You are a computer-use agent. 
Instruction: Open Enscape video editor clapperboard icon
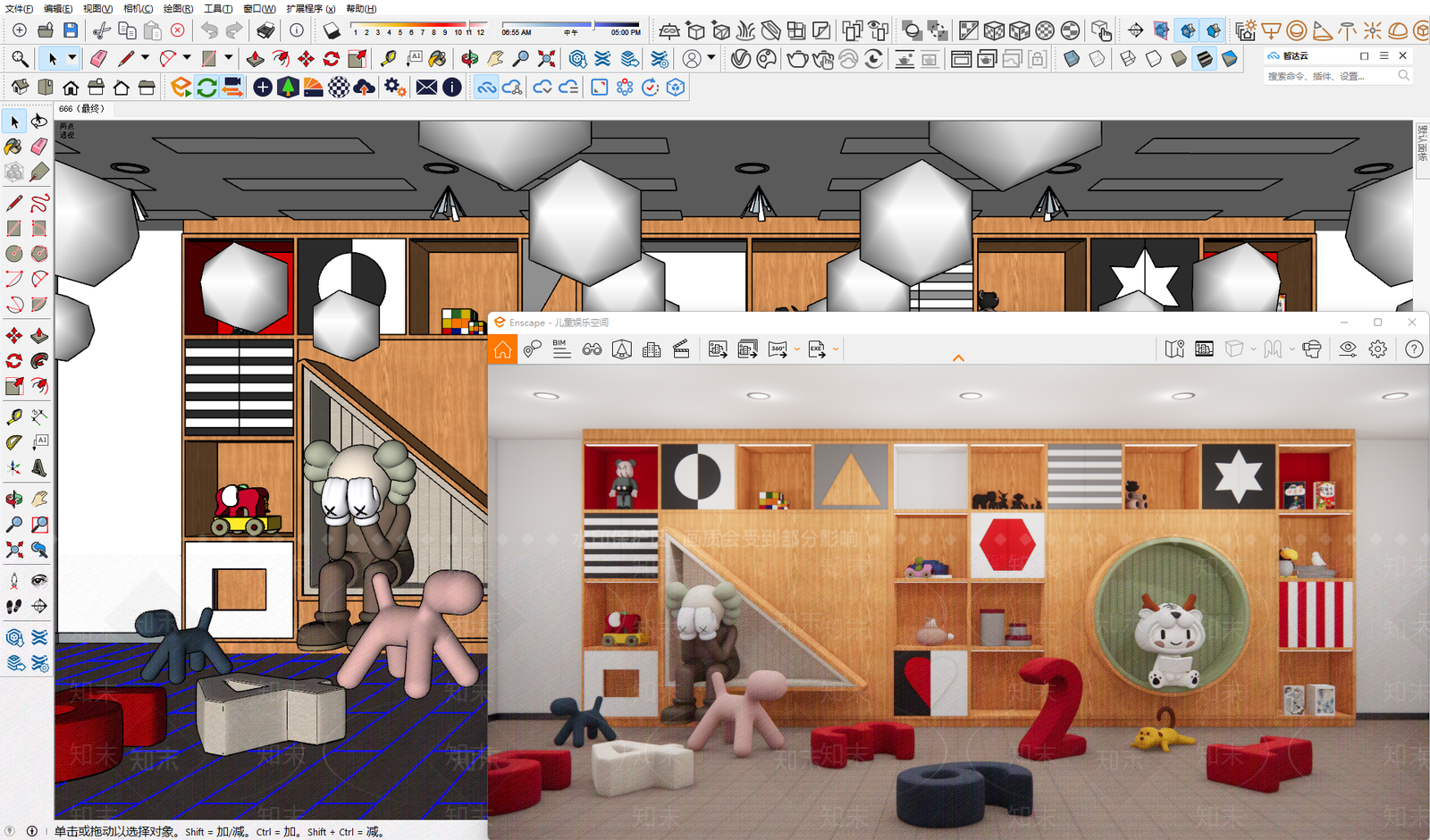coord(681,349)
